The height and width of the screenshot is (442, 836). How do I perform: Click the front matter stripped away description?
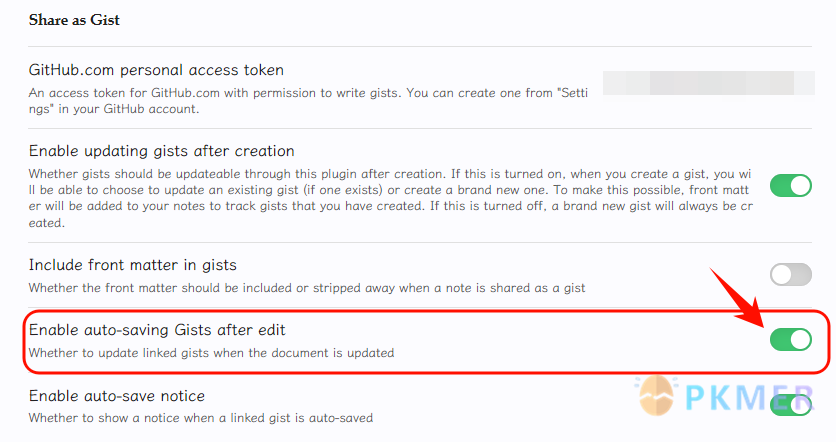pyautogui.click(x=307, y=288)
